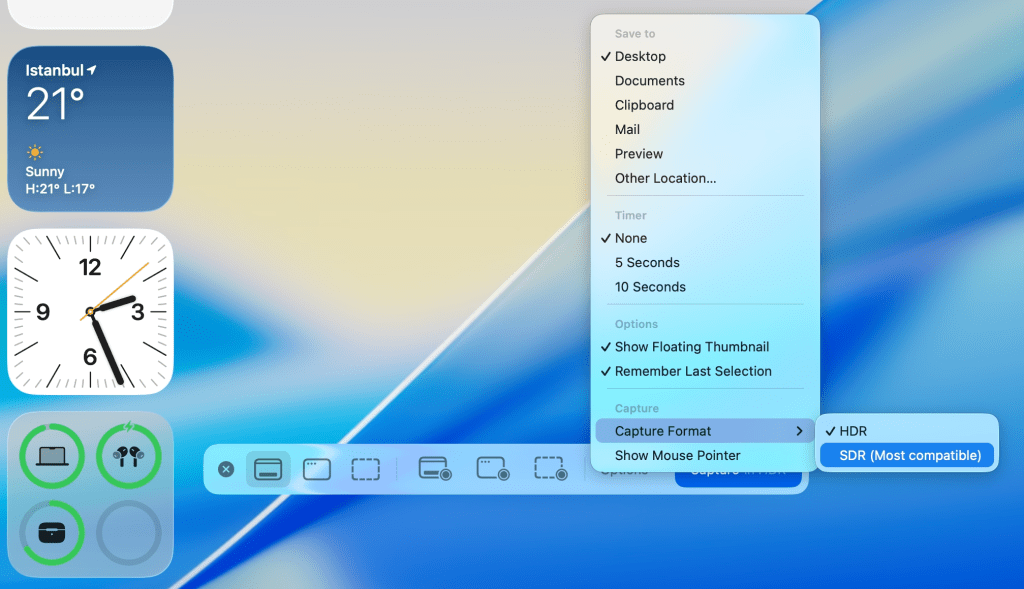This screenshot has height=589, width=1024.
Task: Click the MacBook battery ring icon
Action: point(52,457)
